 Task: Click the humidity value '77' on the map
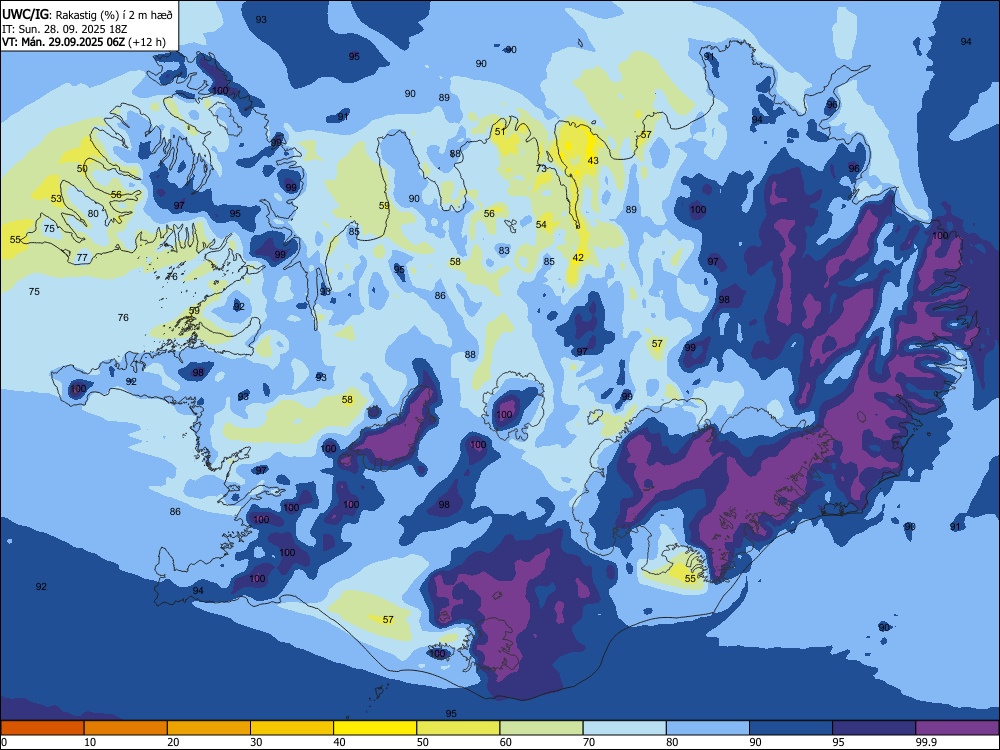pyautogui.click(x=82, y=258)
